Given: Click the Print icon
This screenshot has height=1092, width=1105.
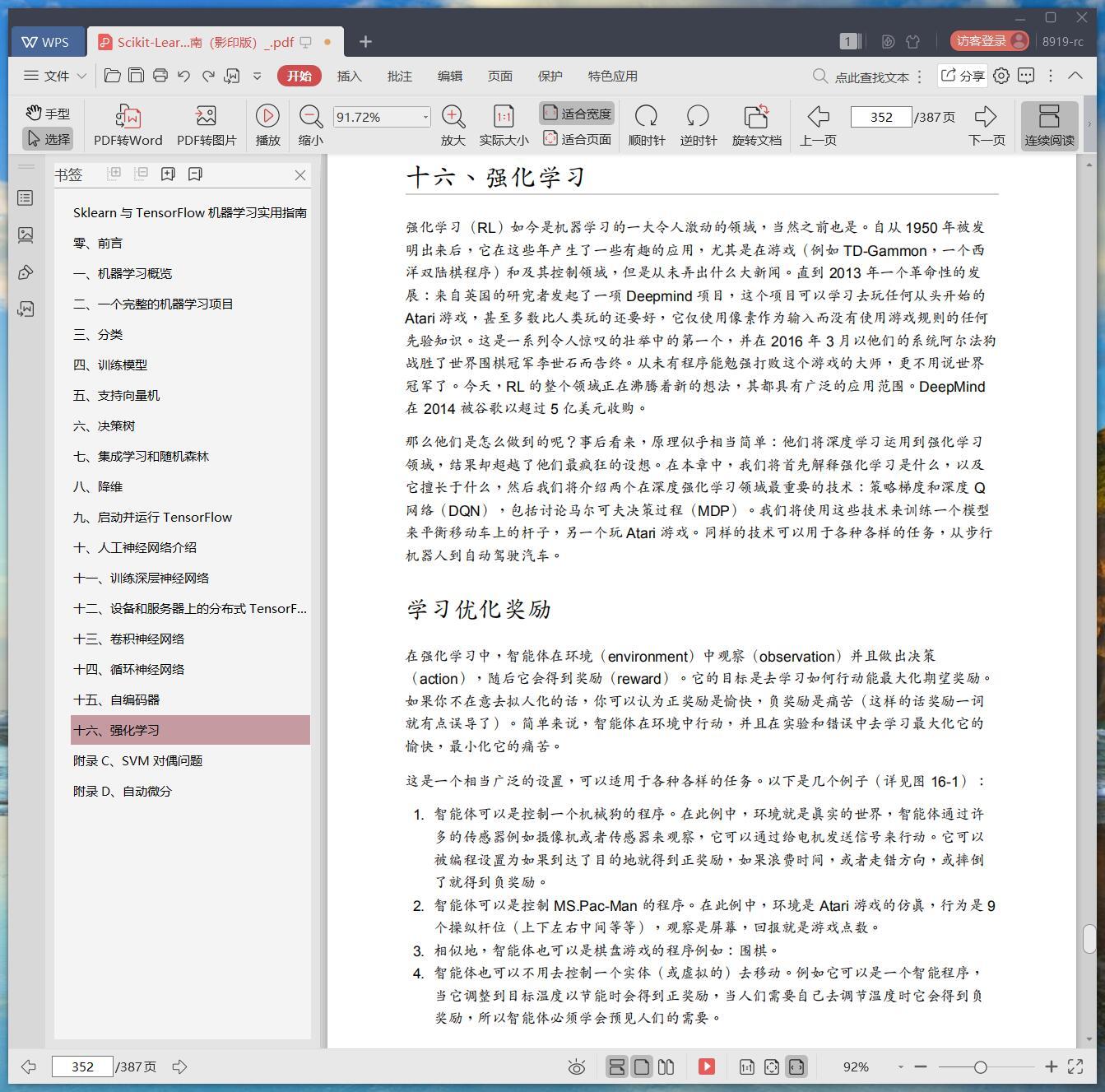Looking at the screenshot, I should 160,76.
